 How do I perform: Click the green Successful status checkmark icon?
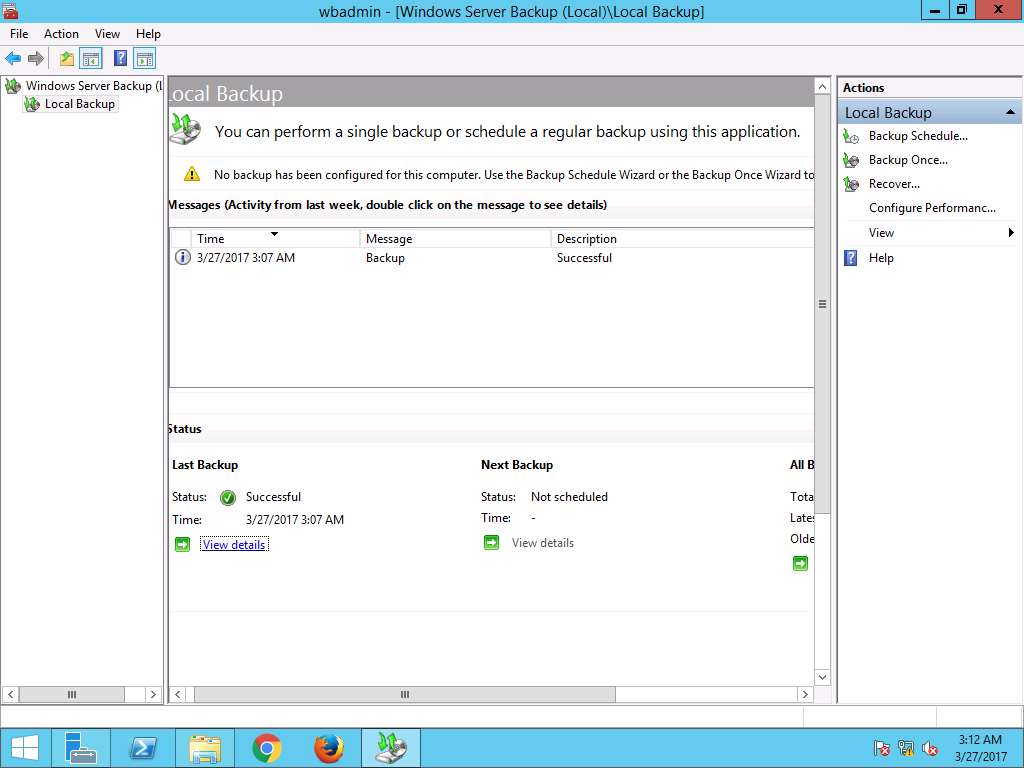tap(228, 498)
